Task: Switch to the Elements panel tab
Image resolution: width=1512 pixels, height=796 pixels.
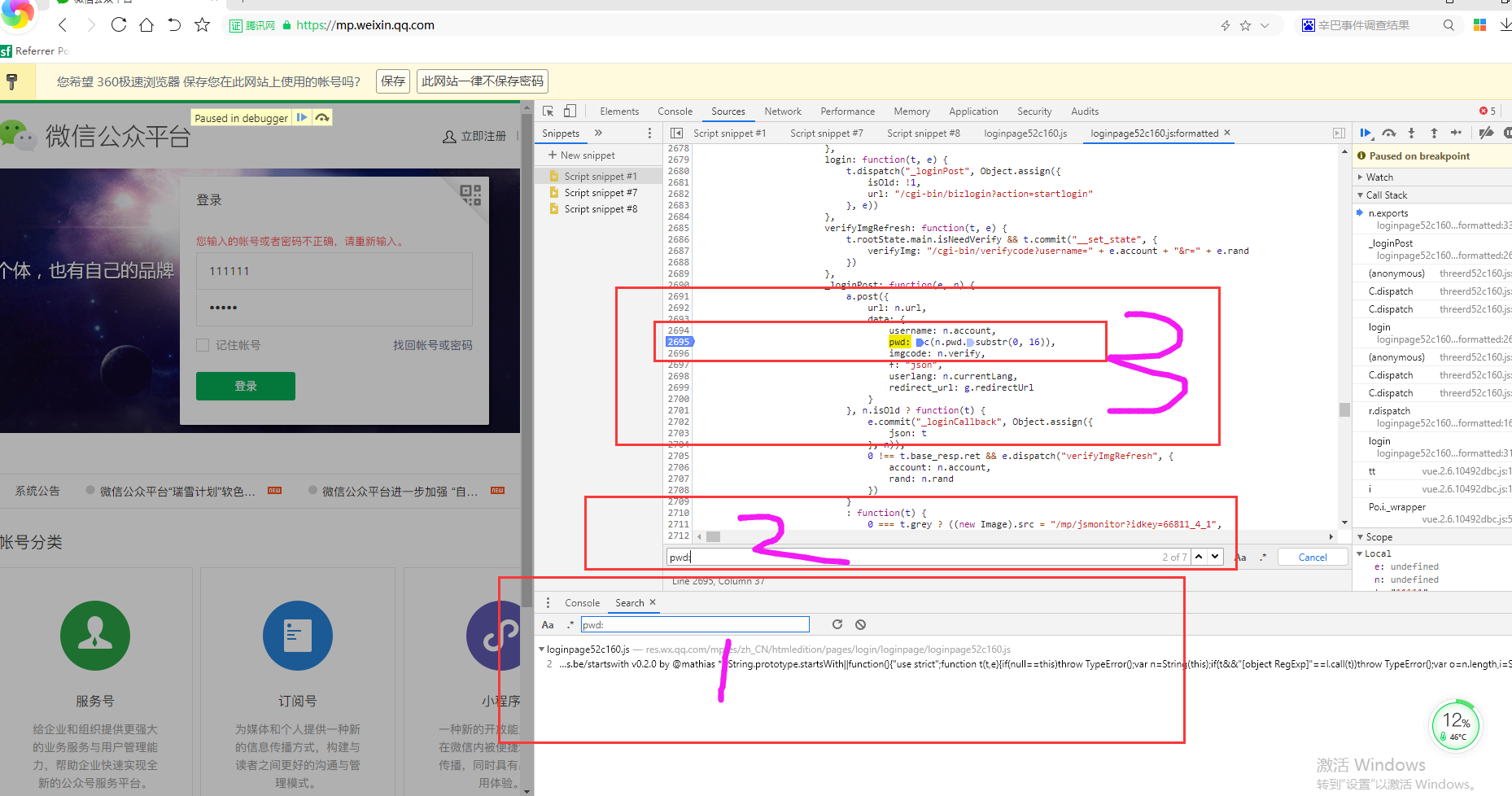Action: coord(619,112)
